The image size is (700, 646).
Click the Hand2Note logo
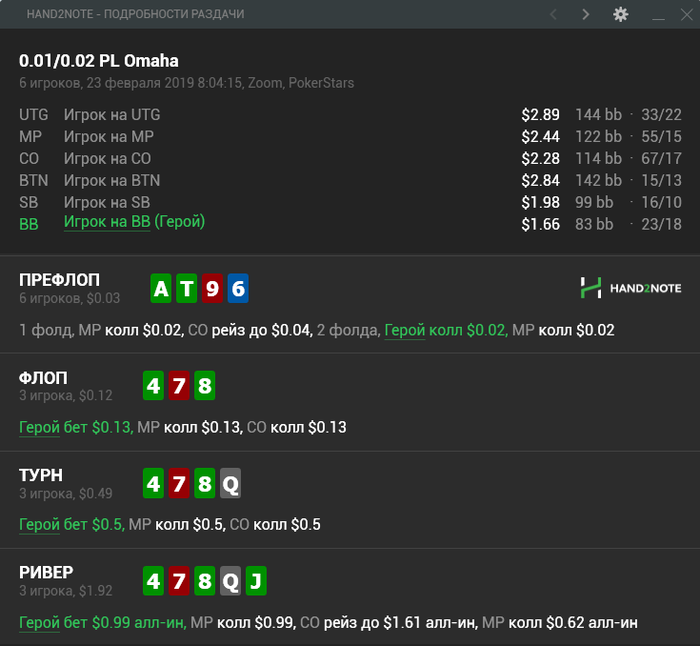click(x=631, y=288)
